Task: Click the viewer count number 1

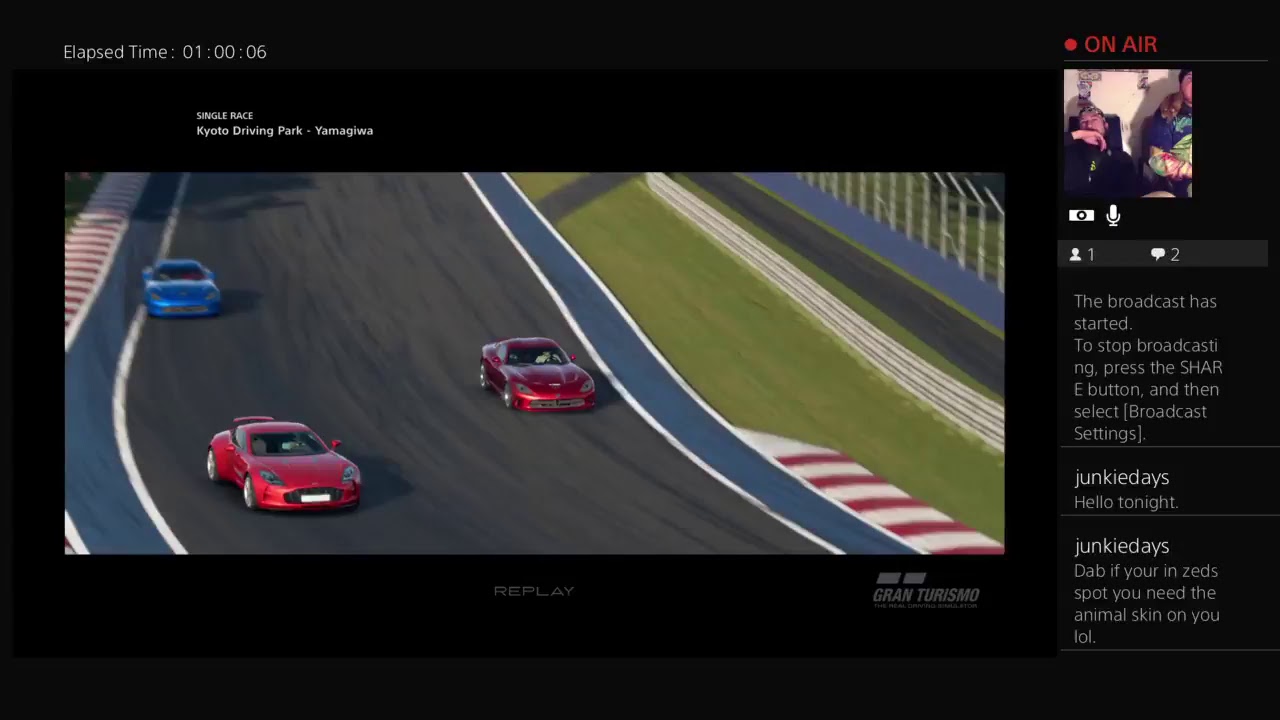Action: click(1091, 255)
